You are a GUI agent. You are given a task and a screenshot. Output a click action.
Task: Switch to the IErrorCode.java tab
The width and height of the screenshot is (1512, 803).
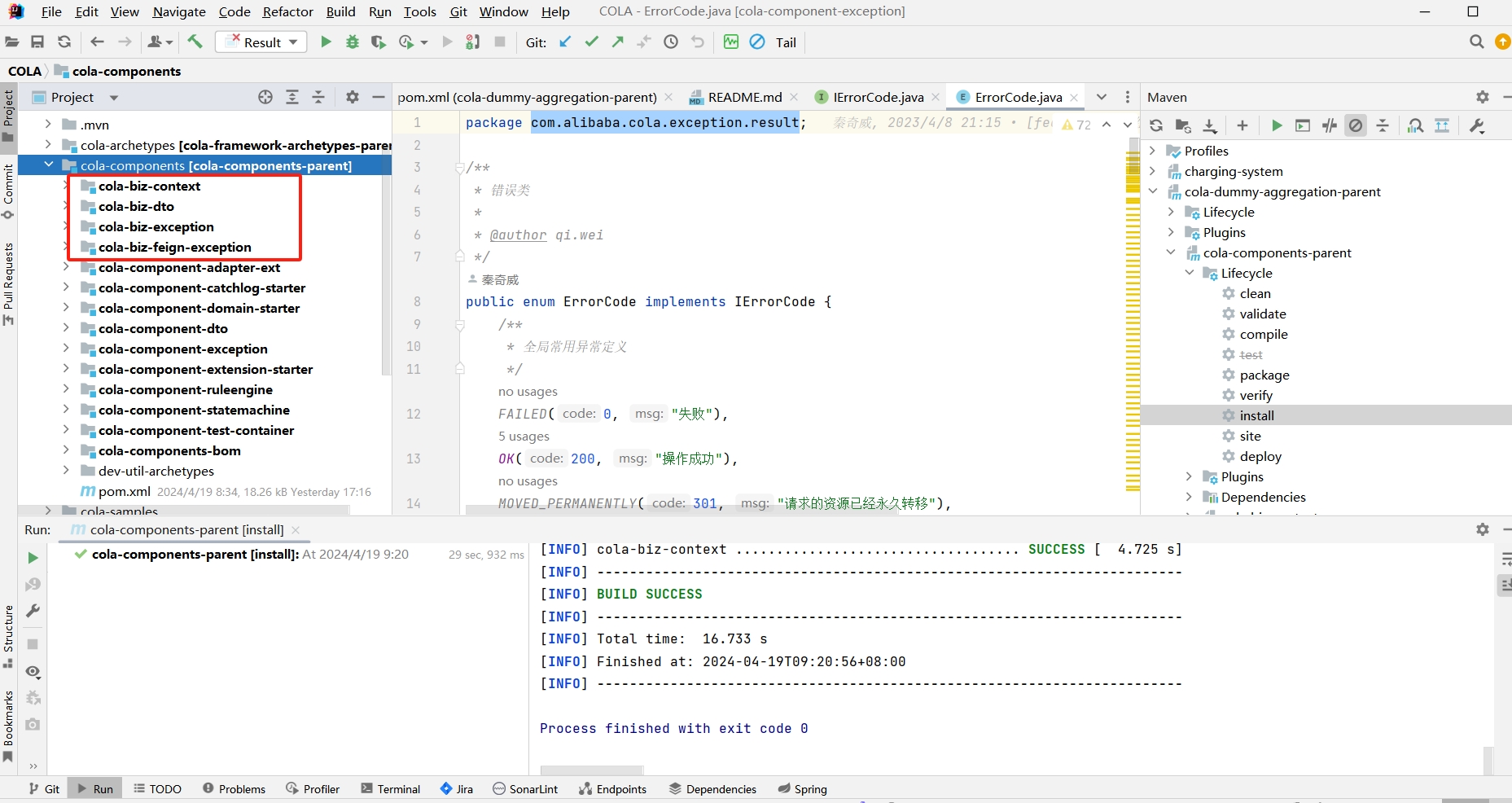pyautogui.click(x=878, y=97)
